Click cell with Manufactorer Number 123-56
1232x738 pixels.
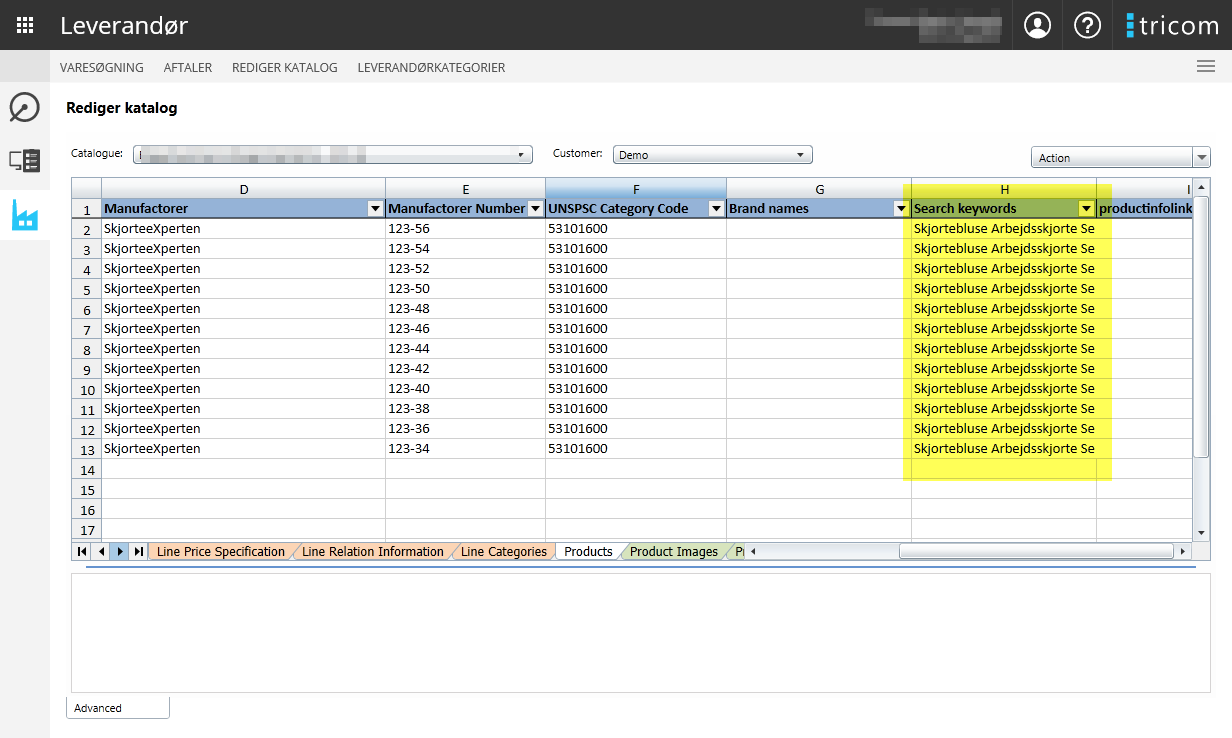[x=465, y=229]
